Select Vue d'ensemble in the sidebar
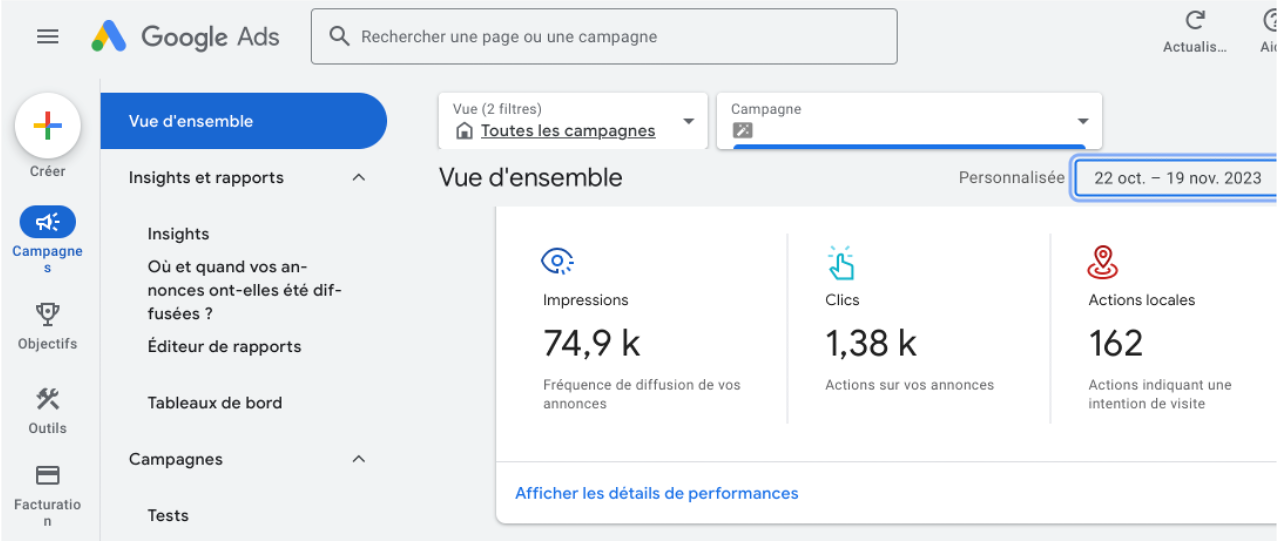The image size is (1277, 541). click(x=243, y=121)
